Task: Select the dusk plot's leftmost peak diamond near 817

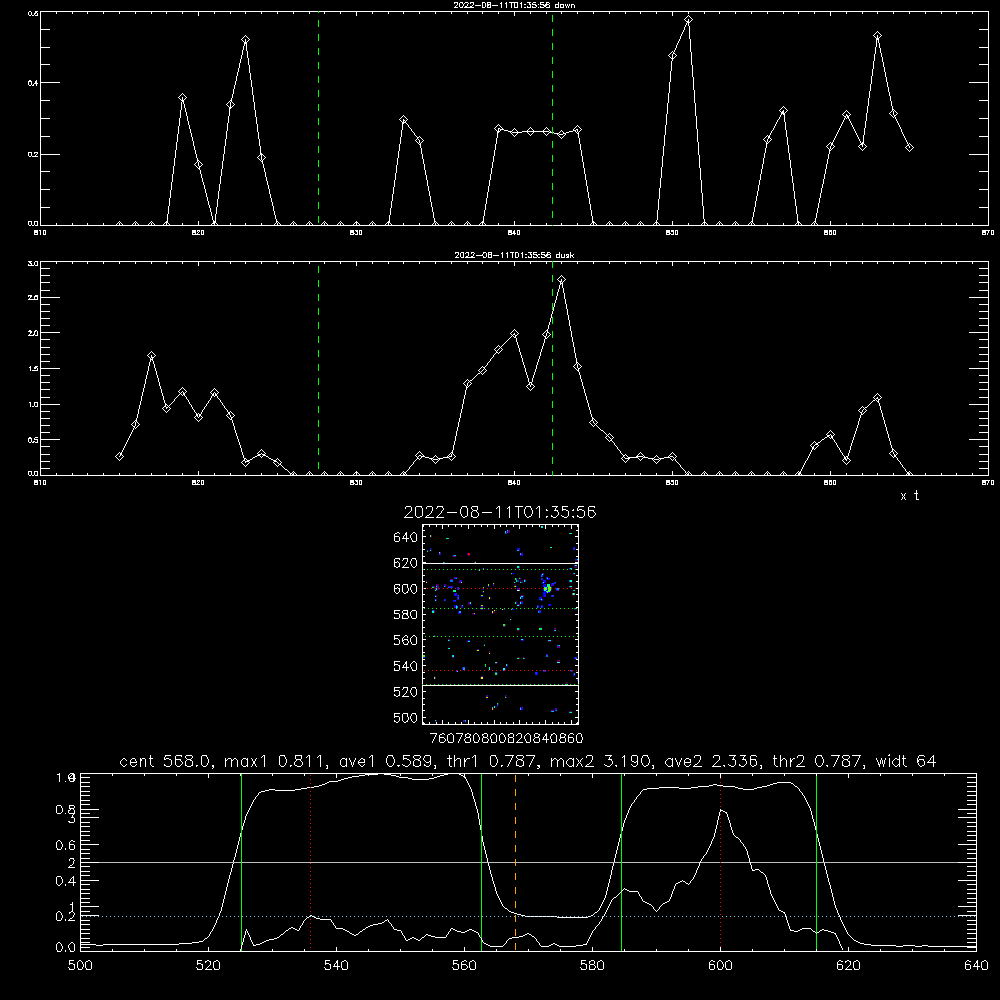Action: point(151,356)
